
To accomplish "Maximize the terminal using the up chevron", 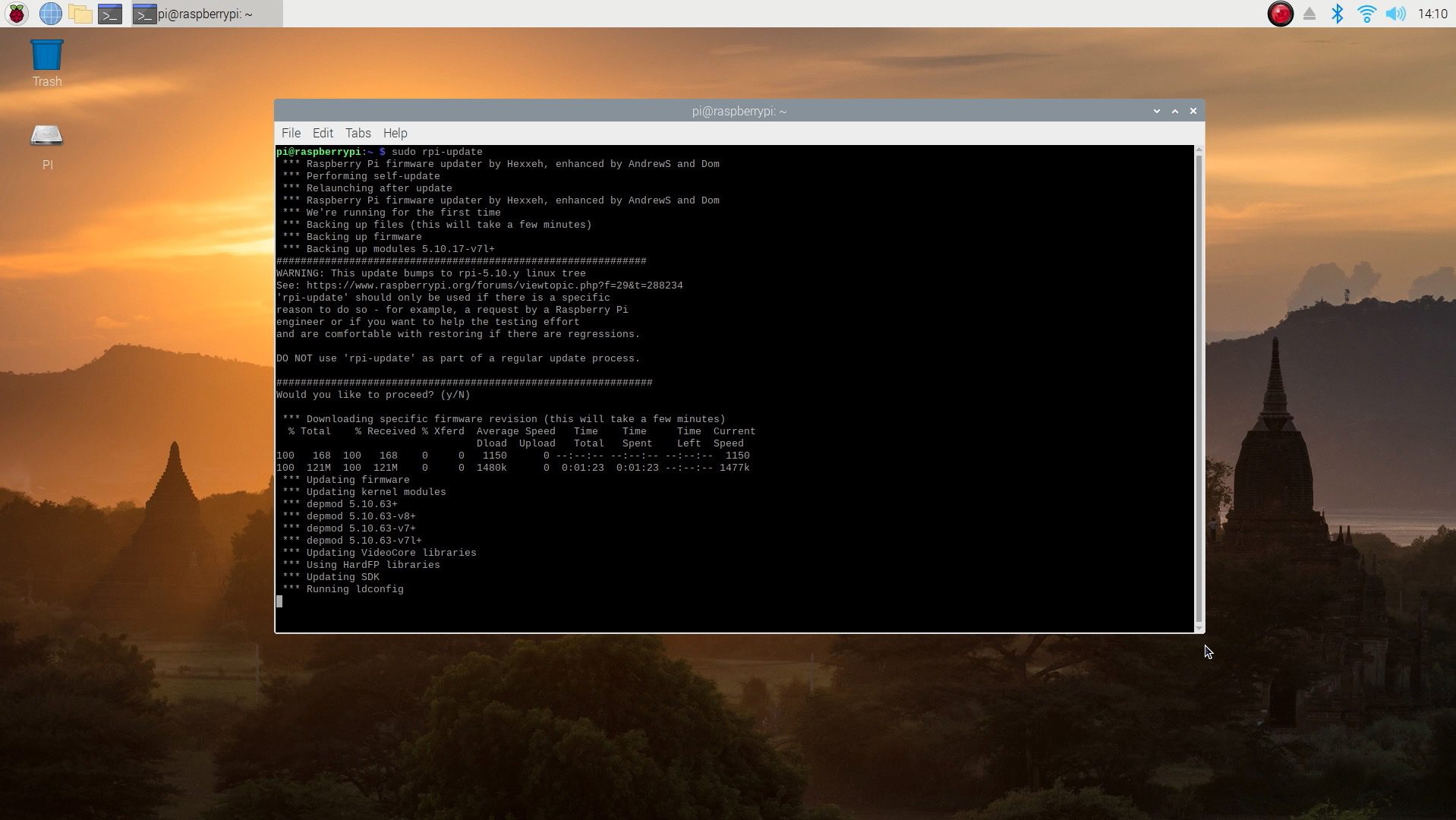I will pyautogui.click(x=1174, y=111).
